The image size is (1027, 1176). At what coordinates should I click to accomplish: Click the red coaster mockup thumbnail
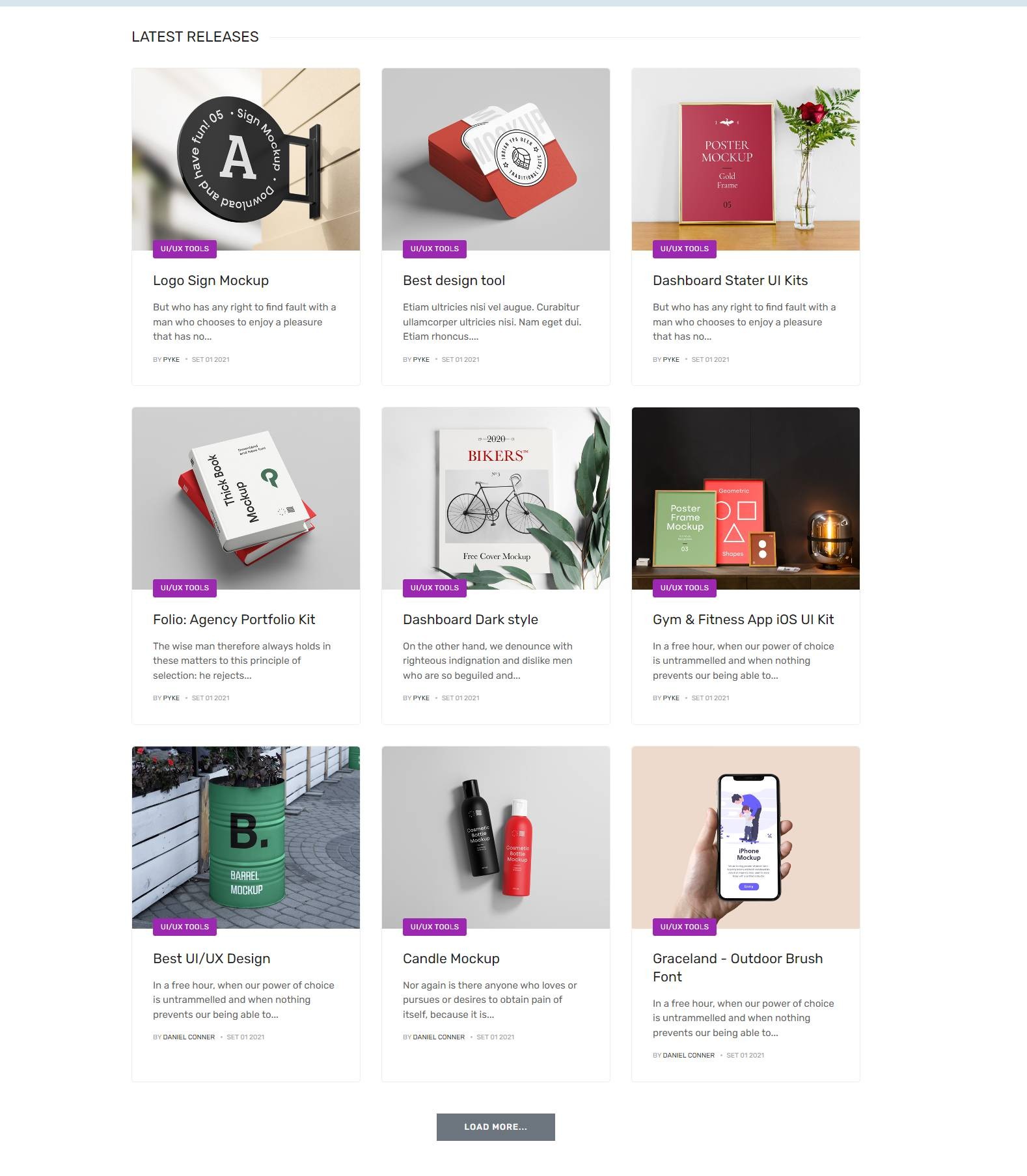click(495, 159)
